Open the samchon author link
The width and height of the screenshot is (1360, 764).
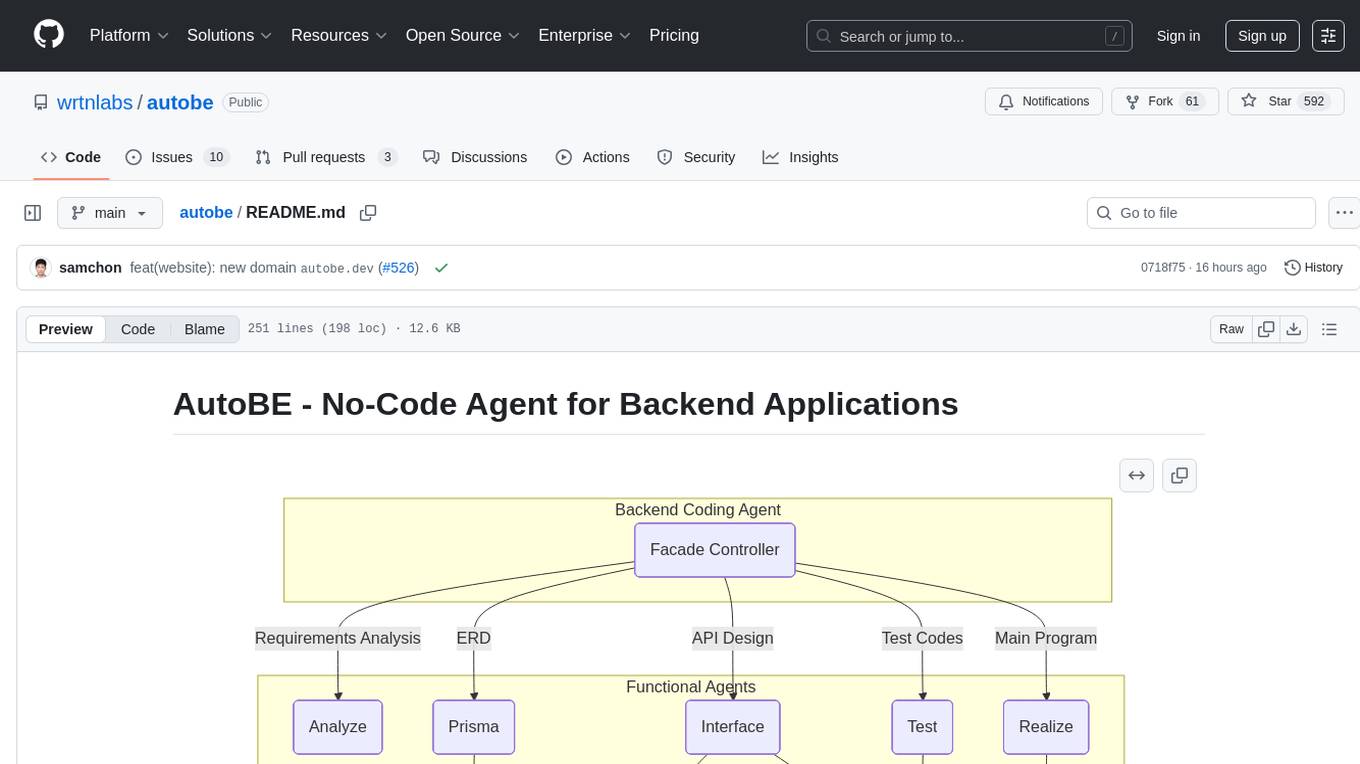tap(90, 268)
